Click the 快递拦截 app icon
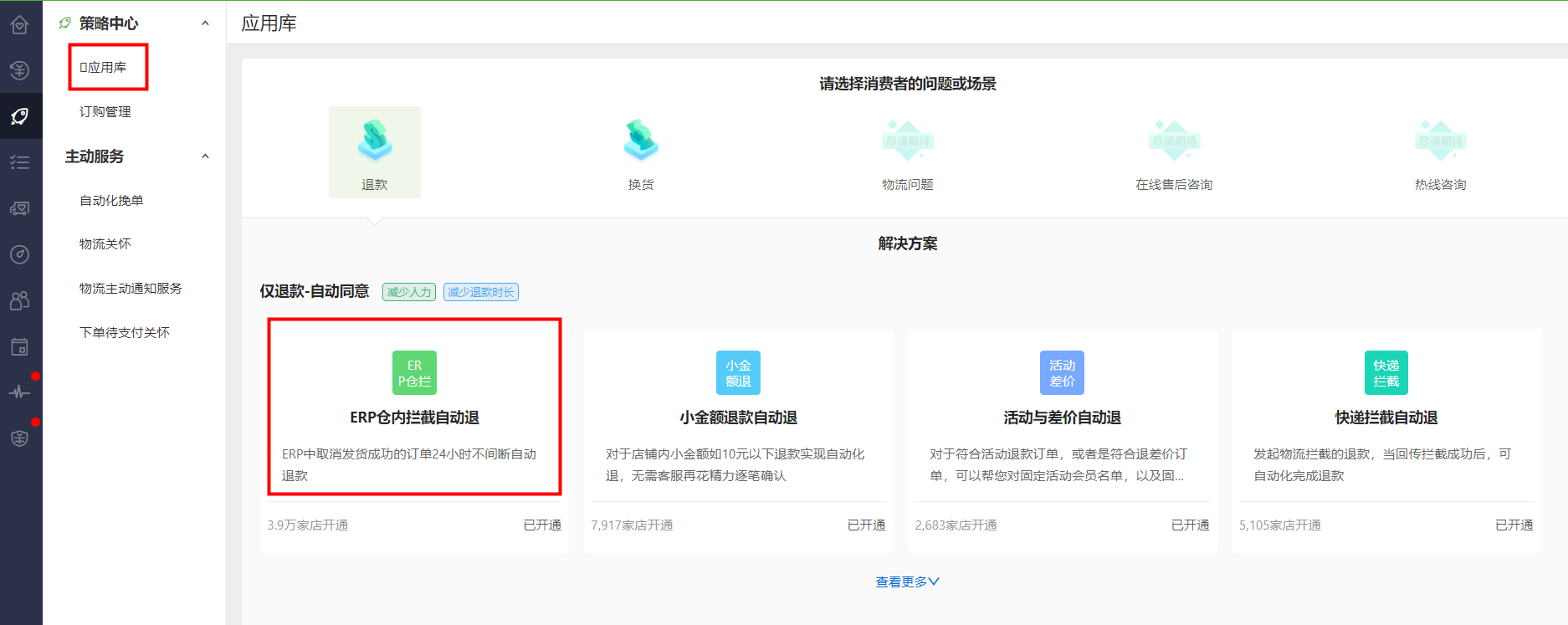1568x625 pixels. coord(1386,372)
